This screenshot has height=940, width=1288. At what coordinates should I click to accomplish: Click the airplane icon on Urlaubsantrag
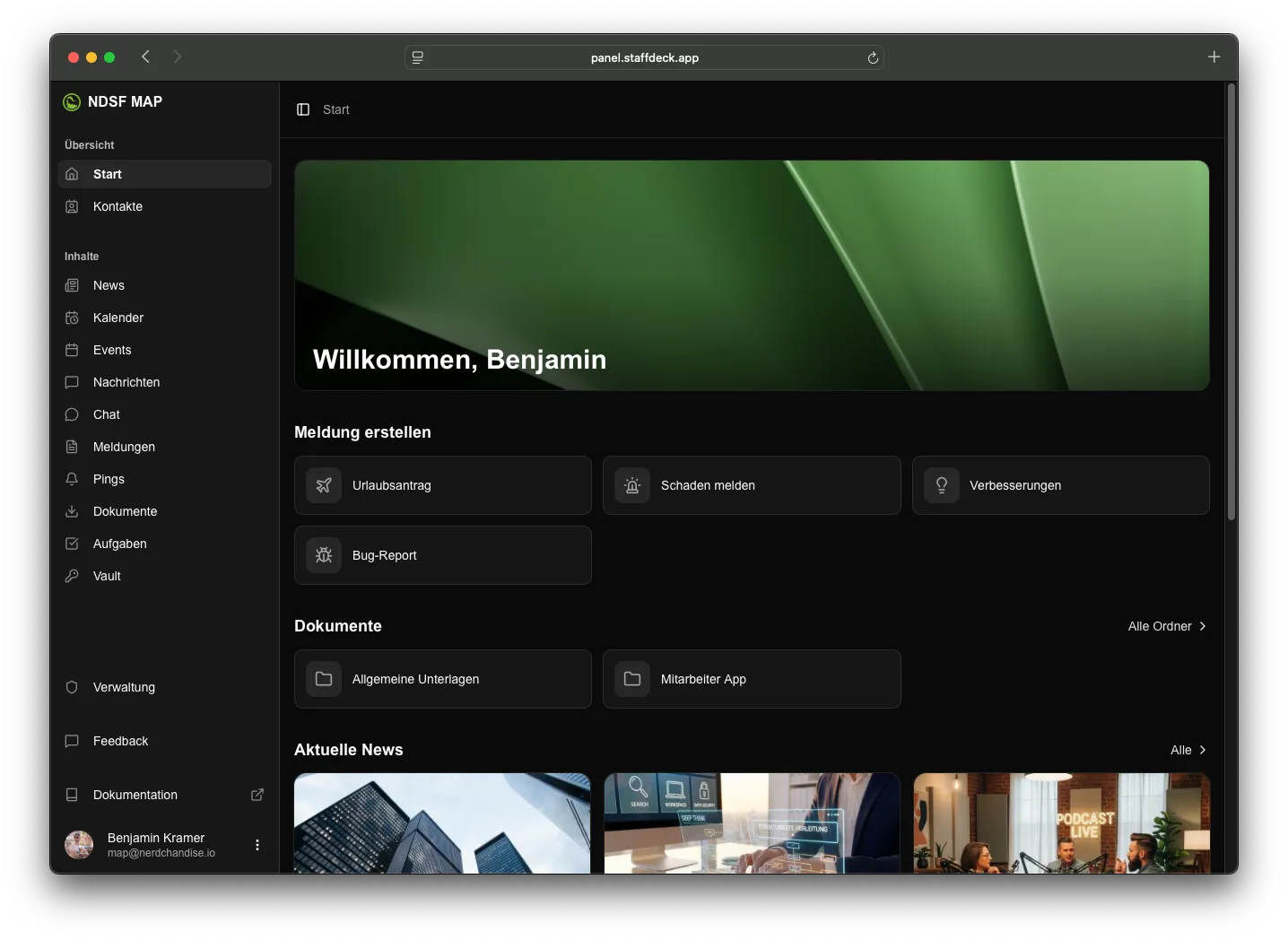click(x=324, y=485)
